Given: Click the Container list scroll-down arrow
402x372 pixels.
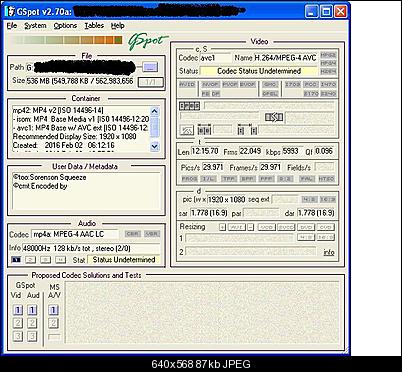Looking at the screenshot, I should click(x=155, y=146).
